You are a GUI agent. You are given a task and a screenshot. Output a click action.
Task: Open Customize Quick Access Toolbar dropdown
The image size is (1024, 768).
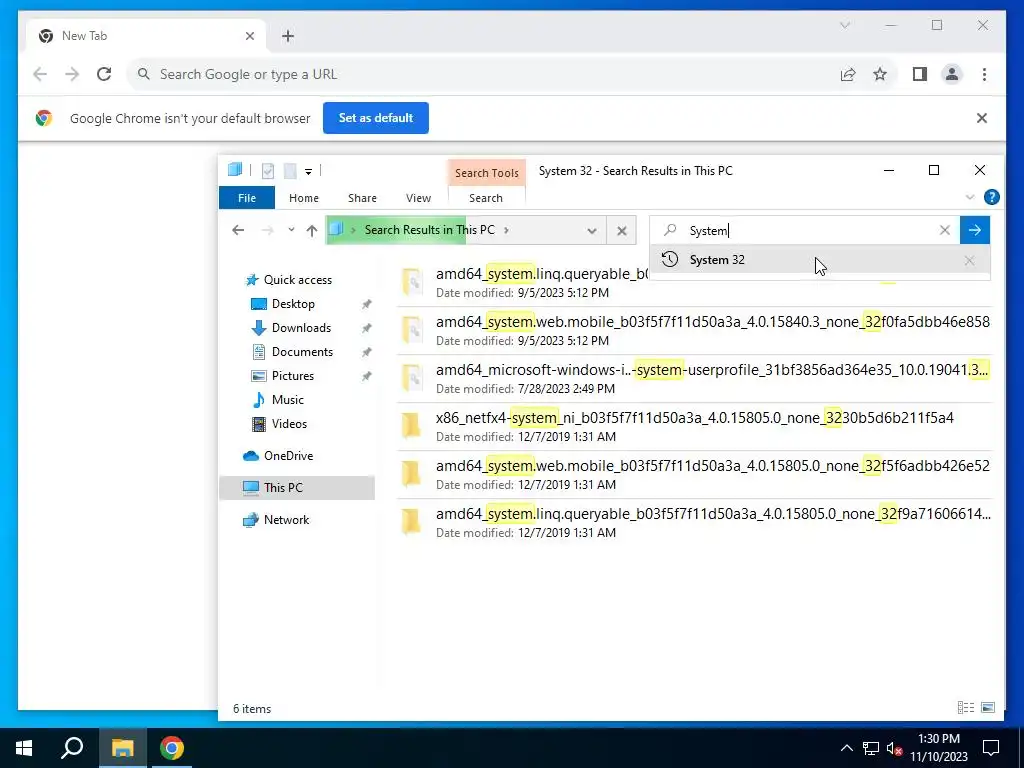[x=308, y=172]
